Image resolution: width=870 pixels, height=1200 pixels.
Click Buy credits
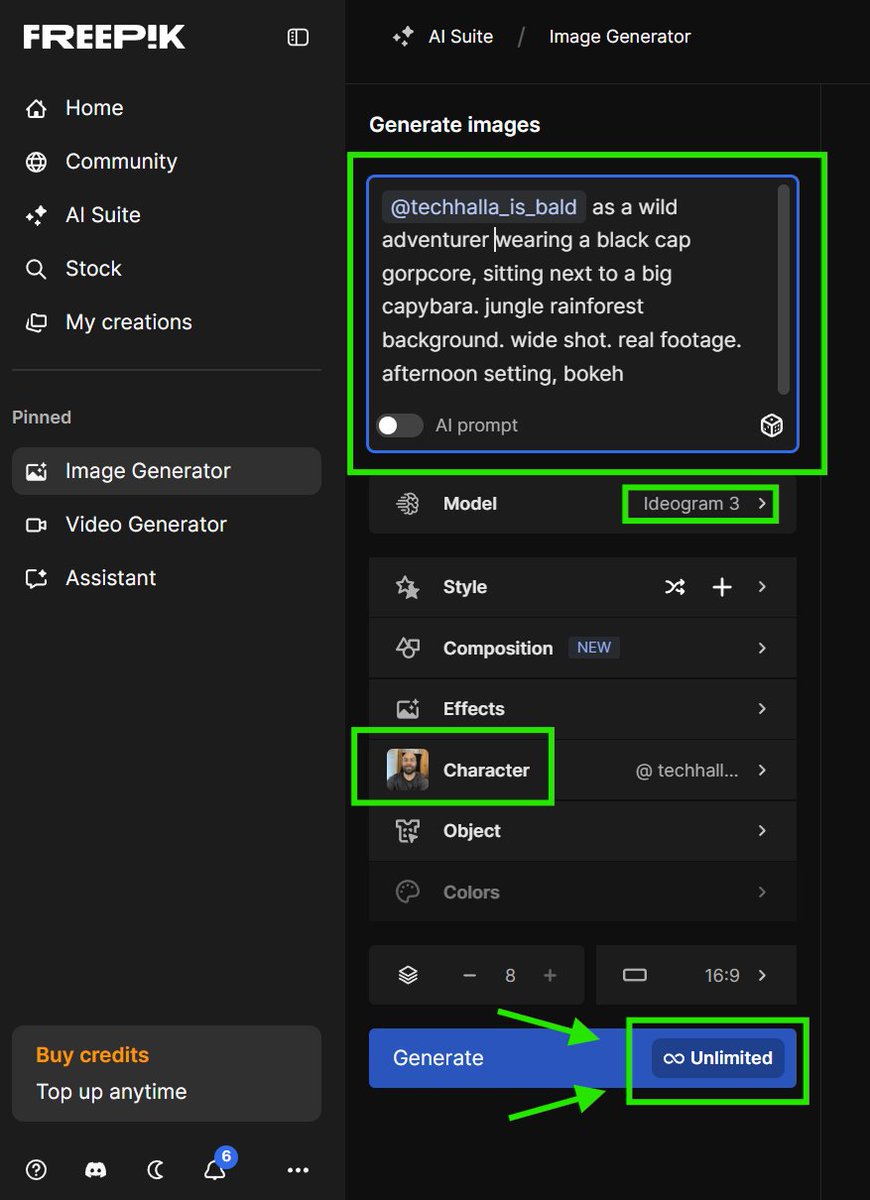pyautogui.click(x=92, y=1055)
